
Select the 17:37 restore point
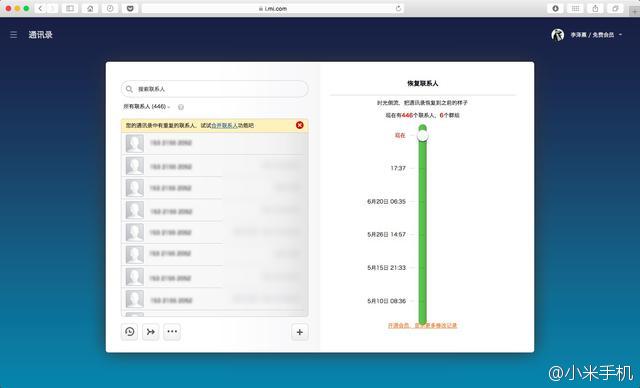(x=398, y=168)
